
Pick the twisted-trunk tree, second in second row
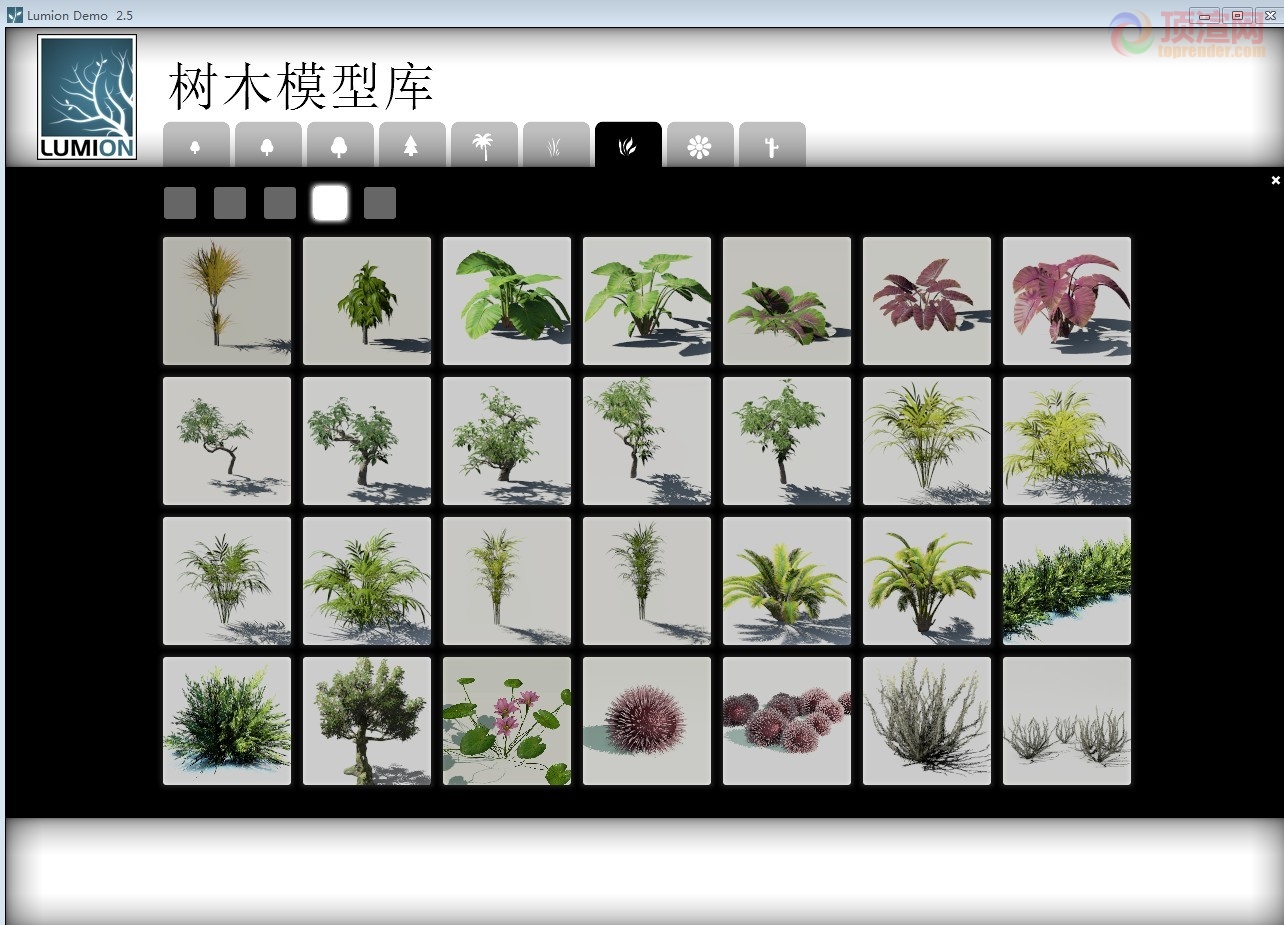tap(367, 441)
